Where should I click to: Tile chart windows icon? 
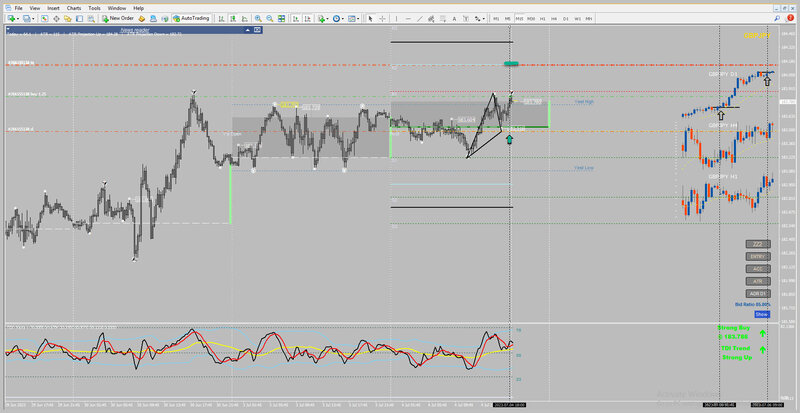pos(281,18)
